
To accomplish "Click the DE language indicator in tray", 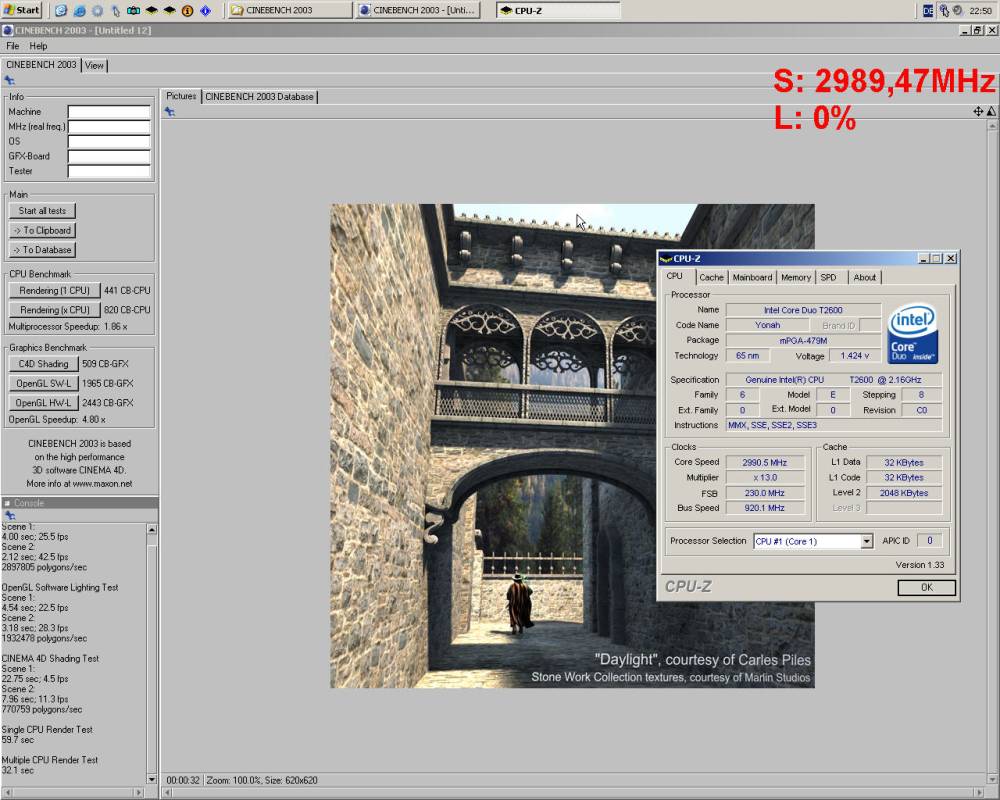I will point(928,10).
